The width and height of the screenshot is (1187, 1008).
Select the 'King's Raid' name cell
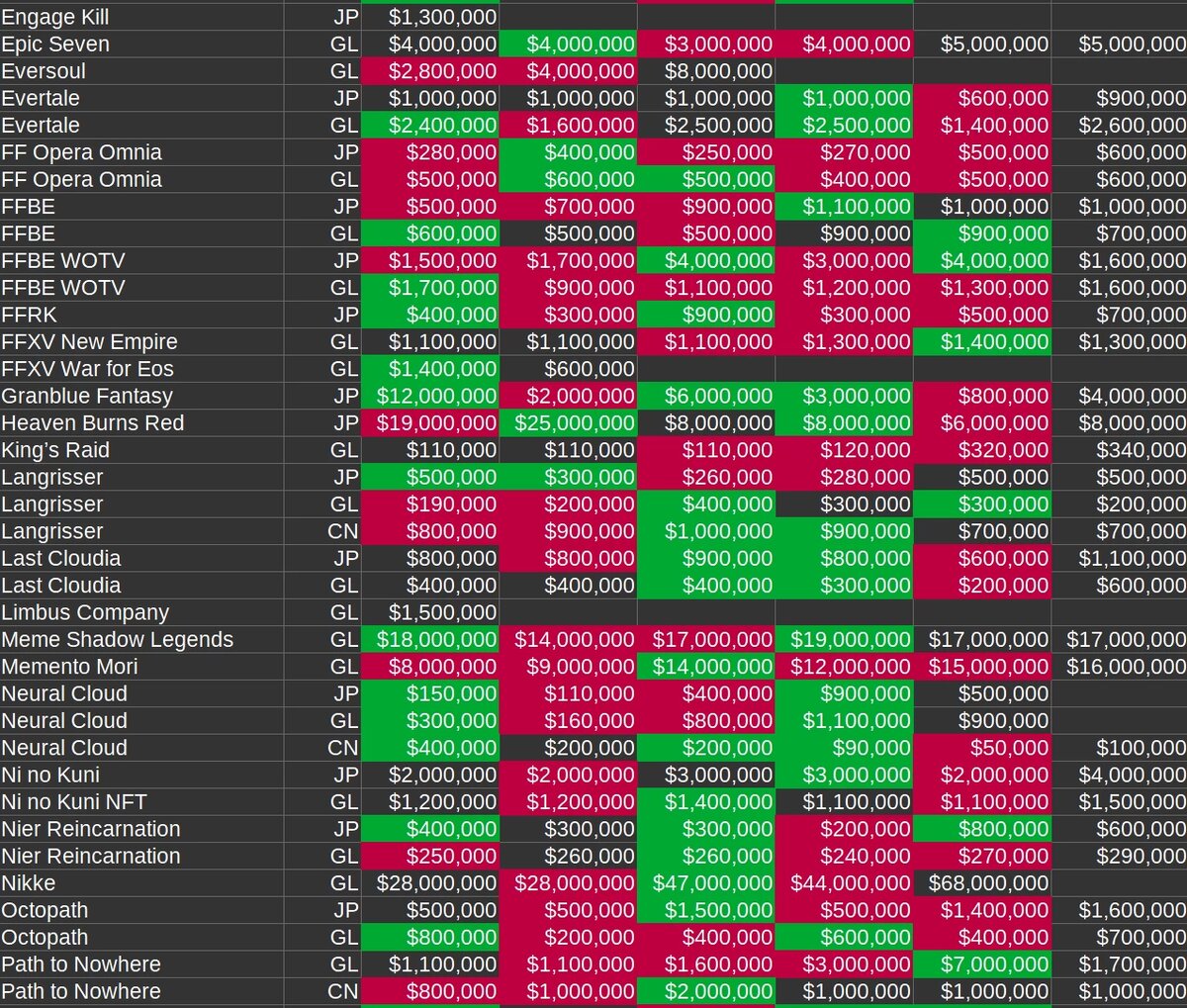pyautogui.click(x=141, y=449)
